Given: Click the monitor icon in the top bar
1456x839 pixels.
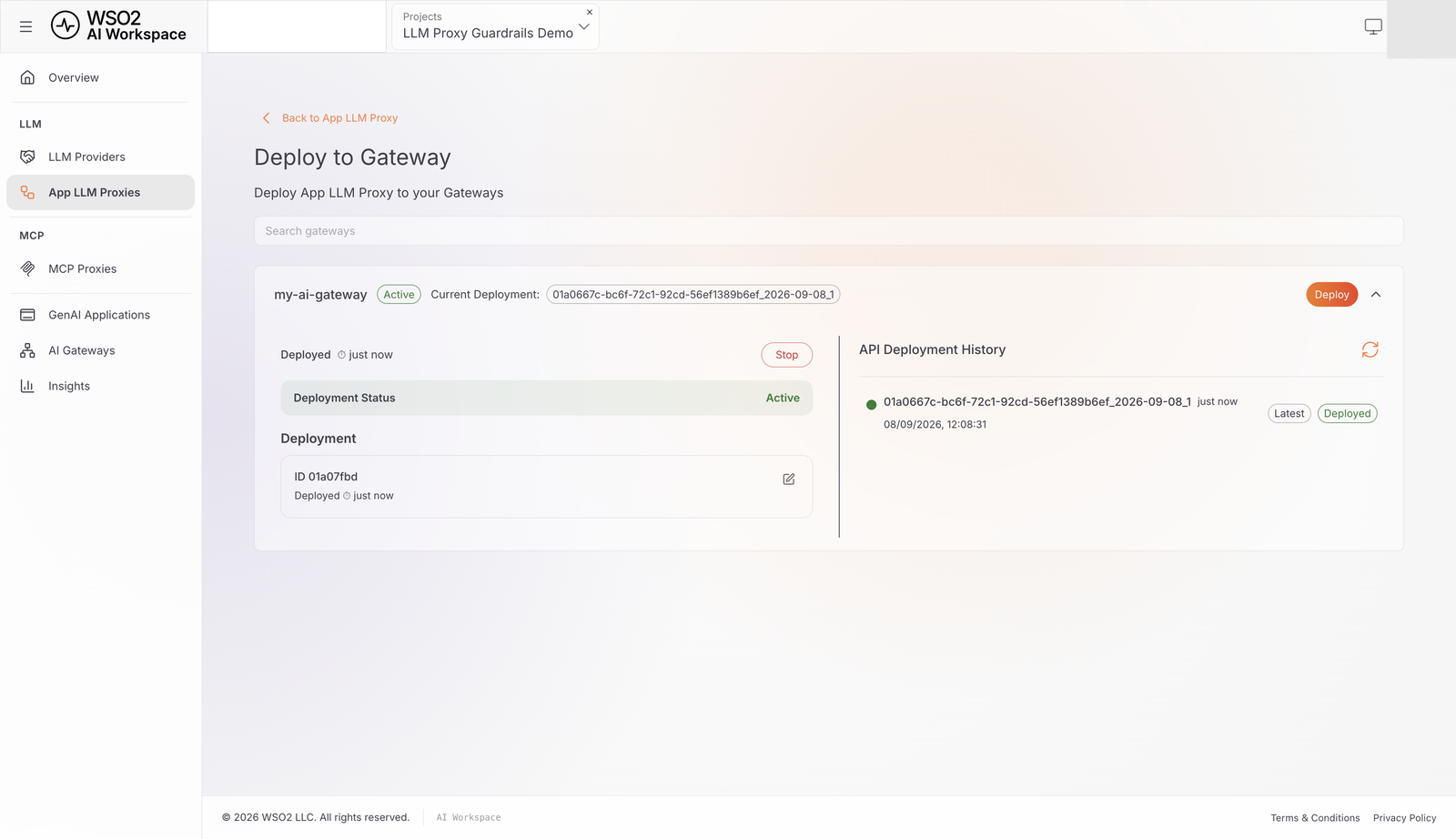Looking at the screenshot, I should (1373, 26).
